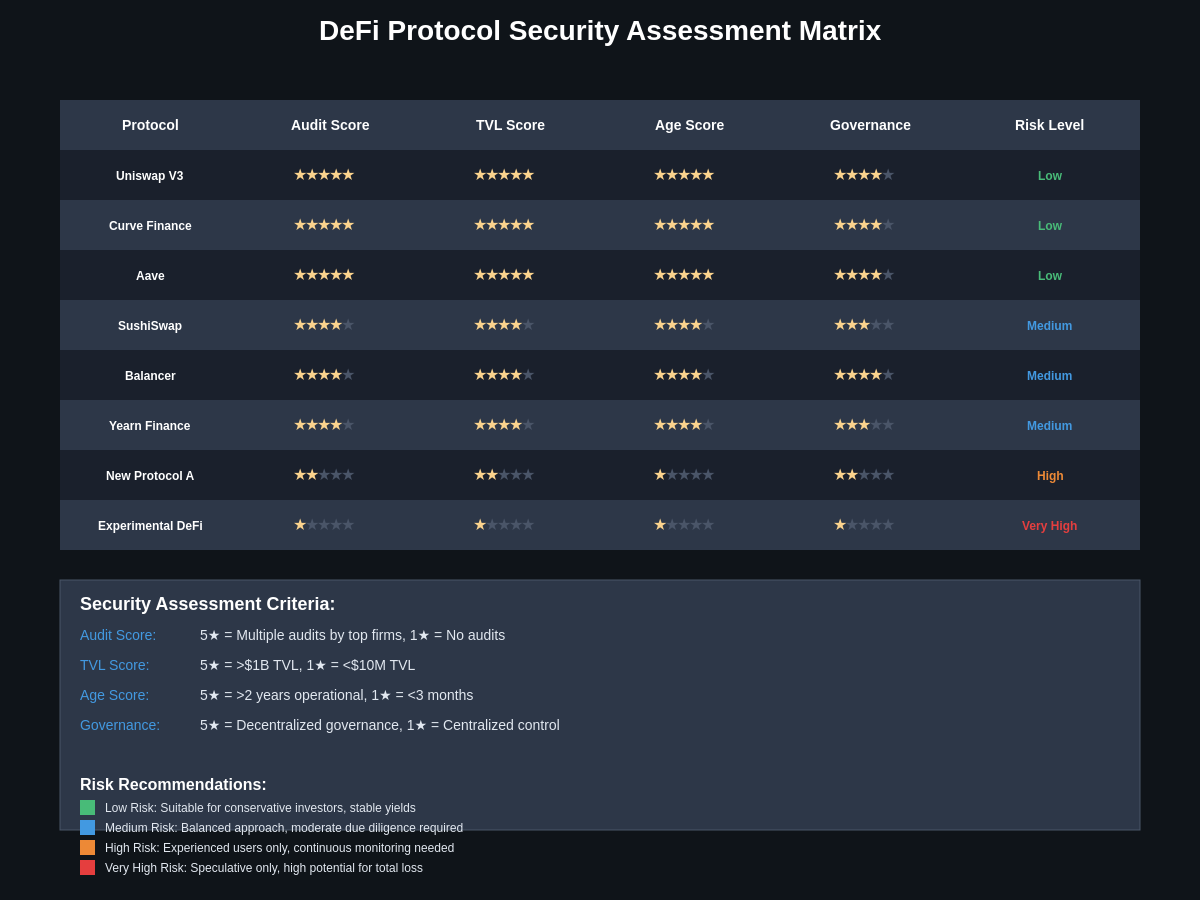Click the Risk Recommendations heading
Screen dimensions: 1200x900
coord(173,785)
